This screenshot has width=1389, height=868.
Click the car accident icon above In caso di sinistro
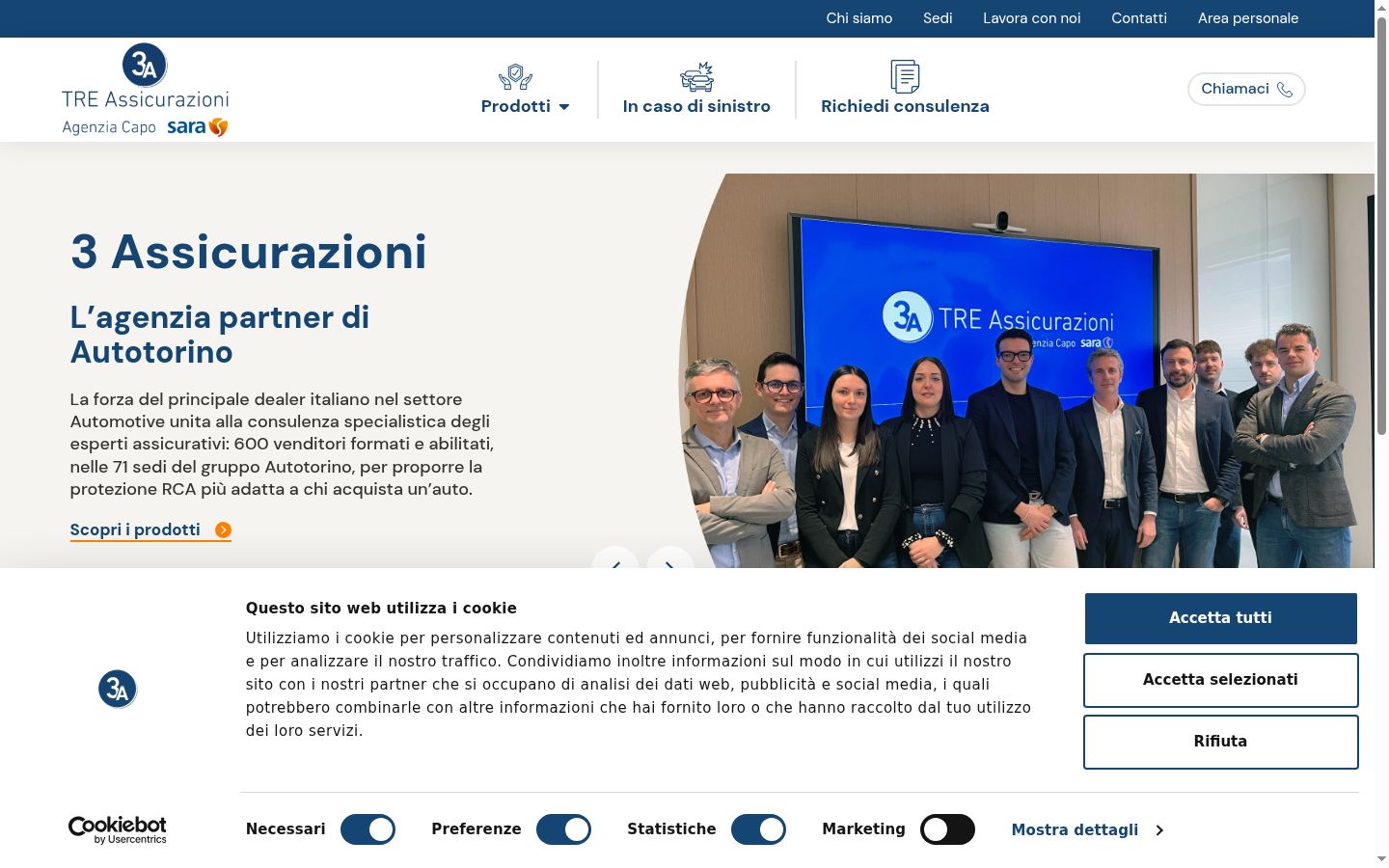[696, 77]
